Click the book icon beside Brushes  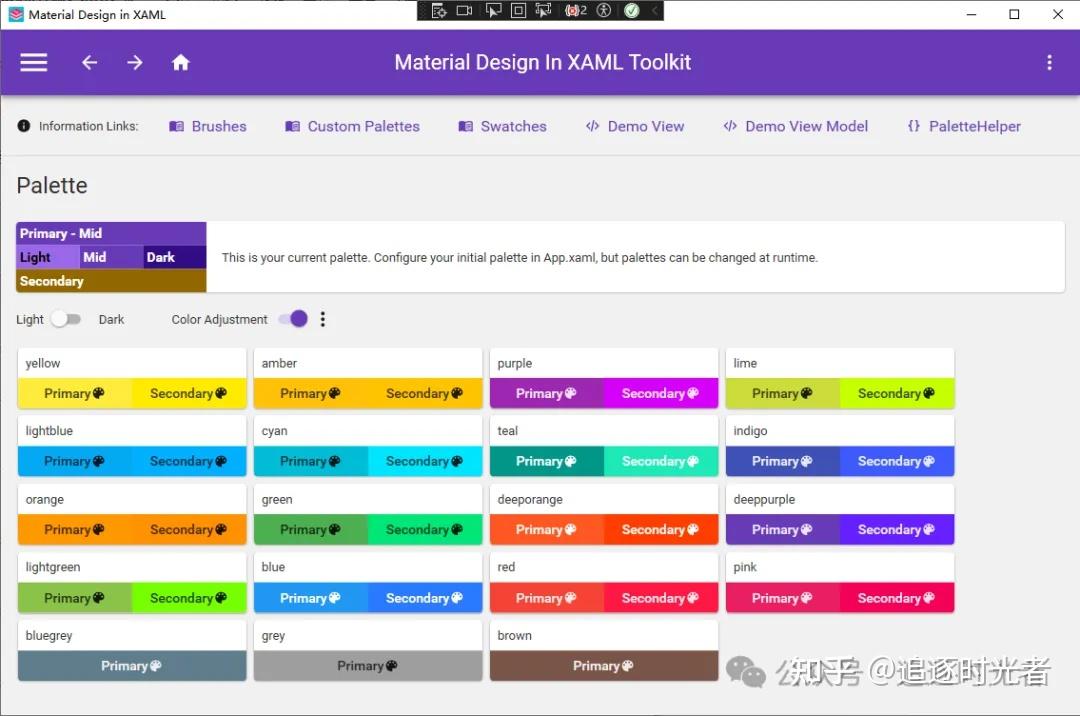(176, 126)
